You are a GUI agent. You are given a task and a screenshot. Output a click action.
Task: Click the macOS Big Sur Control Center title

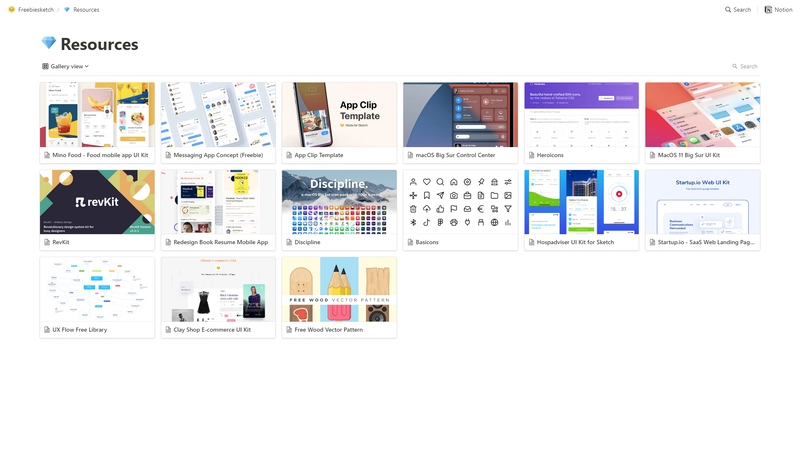455,155
